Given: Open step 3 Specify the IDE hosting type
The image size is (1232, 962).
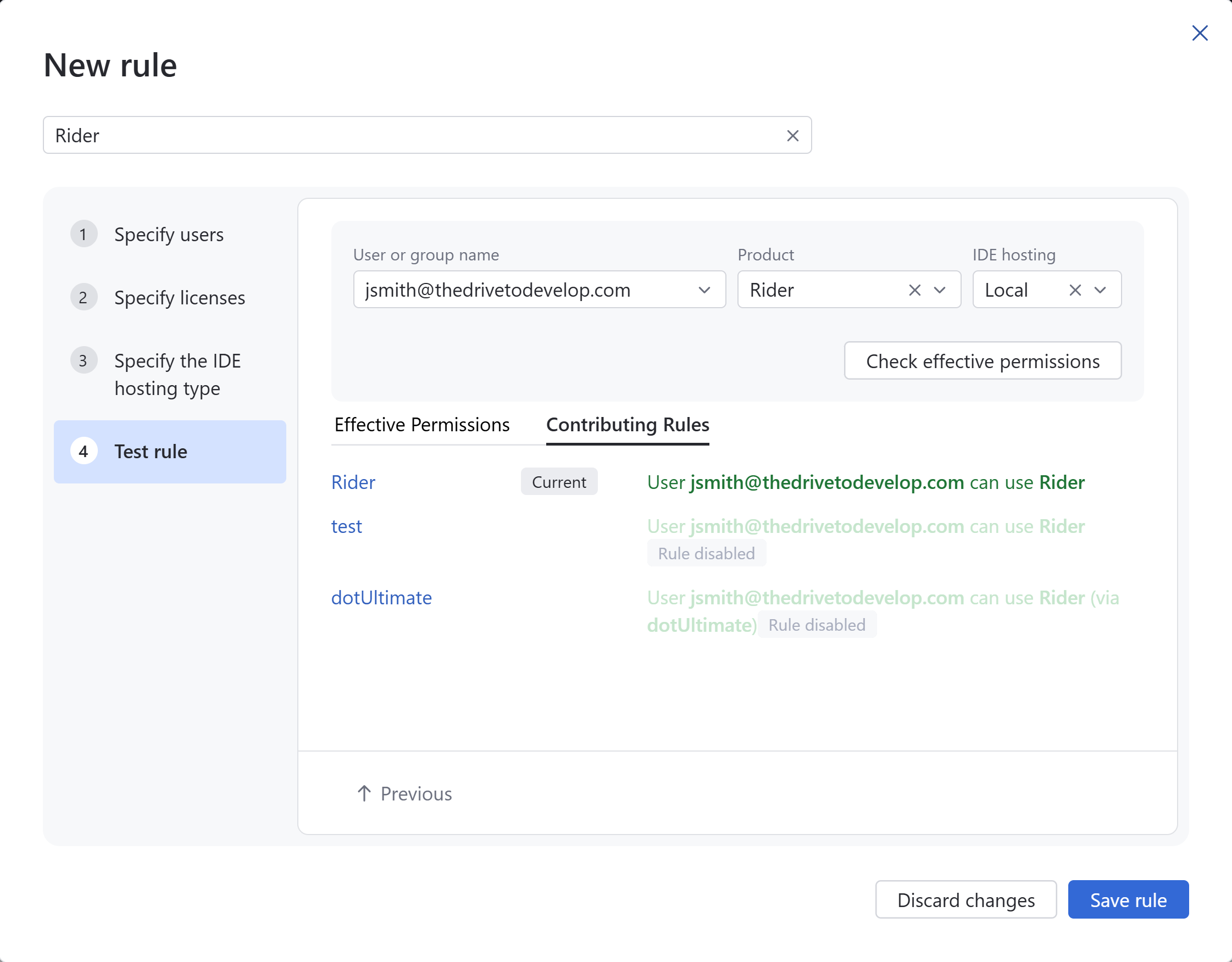Looking at the screenshot, I should [170, 374].
